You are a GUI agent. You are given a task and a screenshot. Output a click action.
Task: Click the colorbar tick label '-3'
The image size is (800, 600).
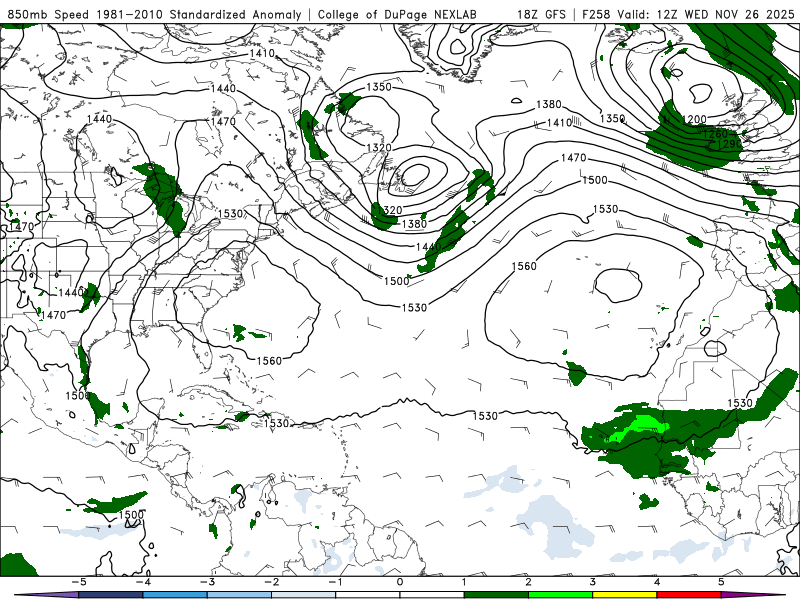click(207, 582)
